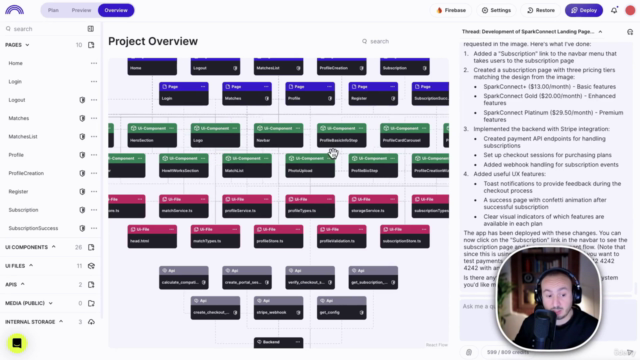Screen dimensions: 640x360
Task: Select the Navbar UI-Component node
Action: 278,135
